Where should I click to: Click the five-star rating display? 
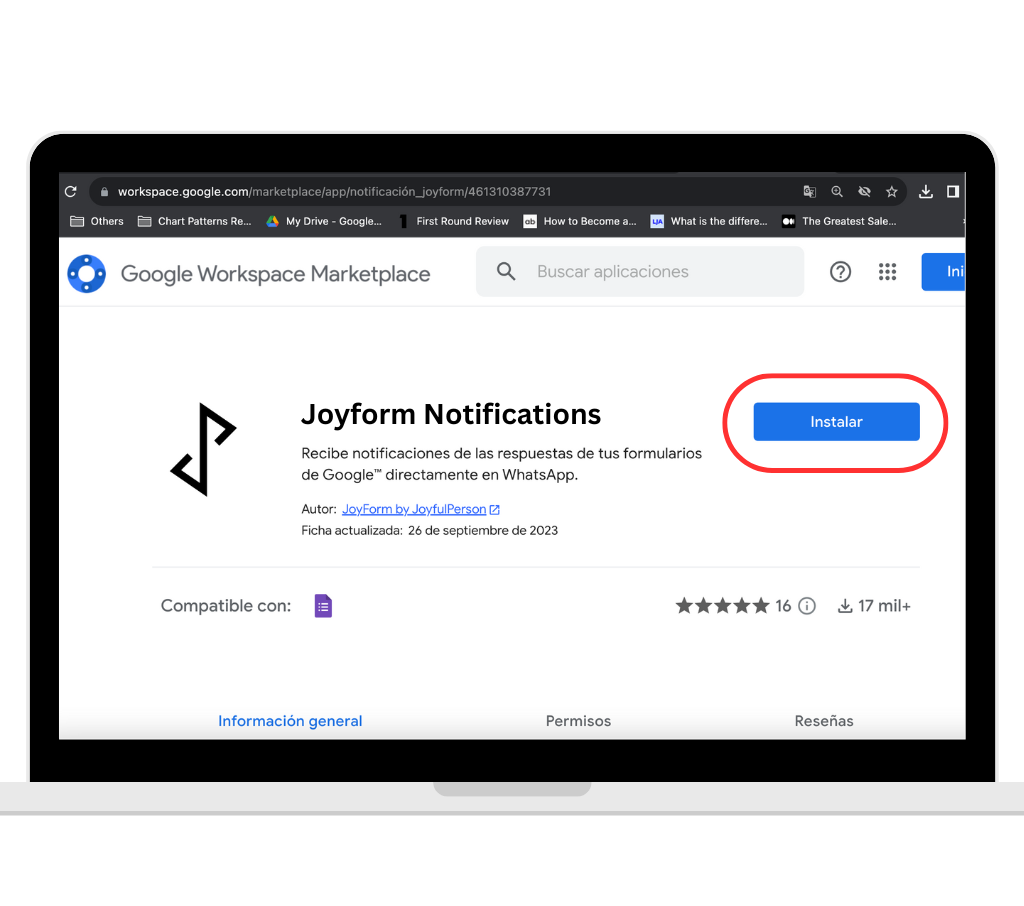pos(722,606)
